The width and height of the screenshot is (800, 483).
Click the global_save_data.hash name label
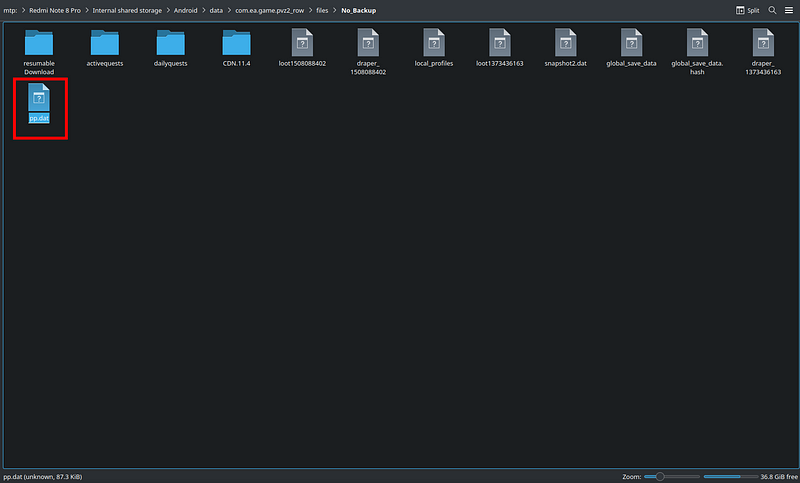coord(697,67)
